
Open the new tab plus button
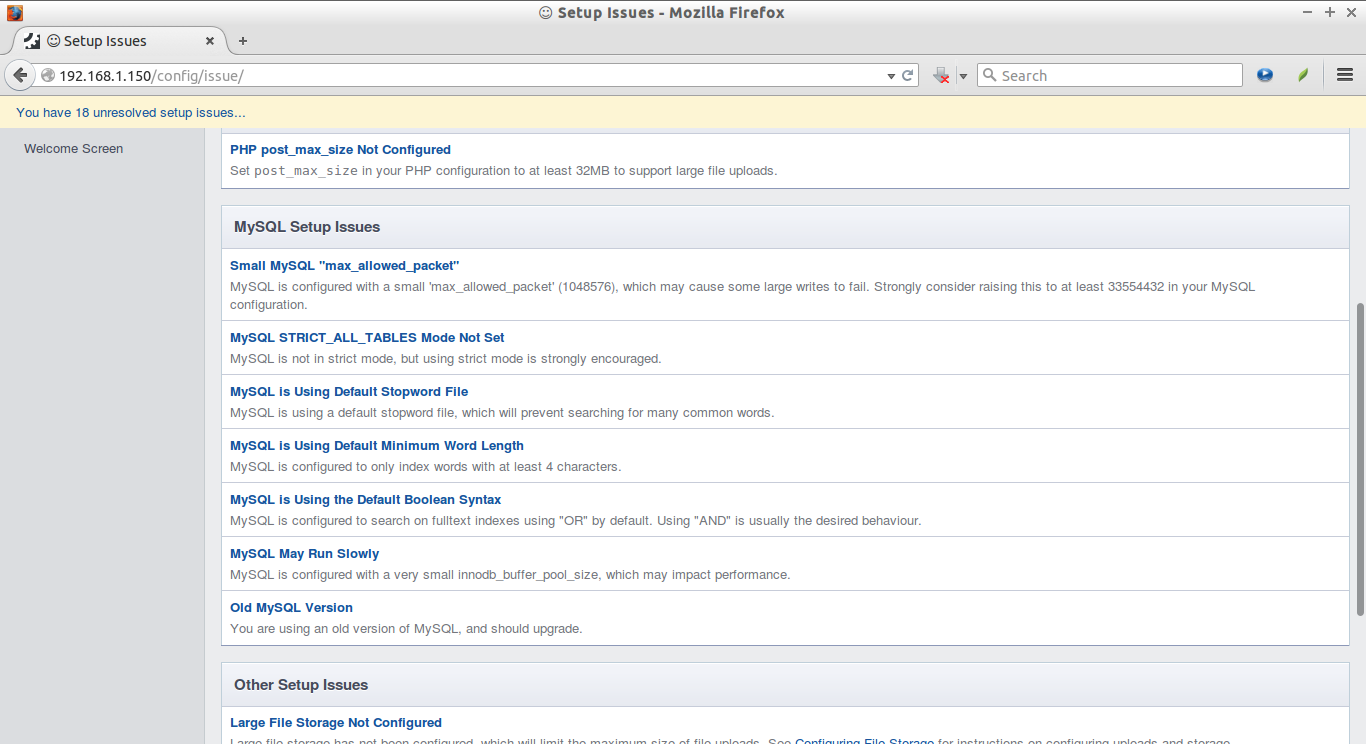click(x=243, y=41)
